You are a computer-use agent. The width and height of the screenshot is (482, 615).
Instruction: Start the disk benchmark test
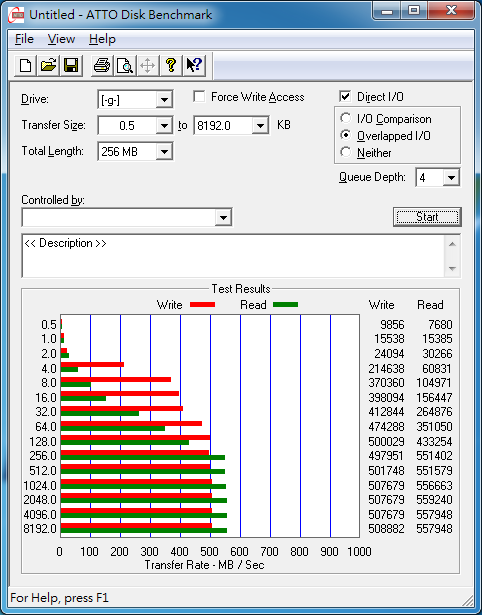pyautogui.click(x=427, y=217)
